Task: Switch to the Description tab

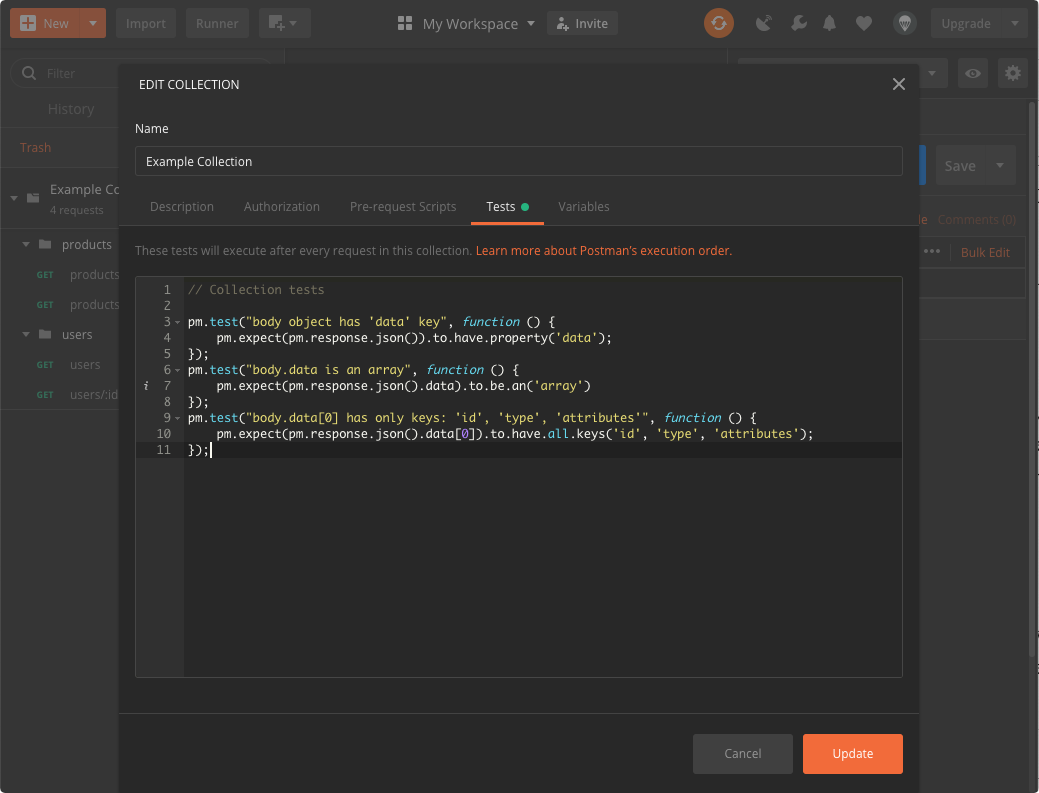Action: [182, 207]
